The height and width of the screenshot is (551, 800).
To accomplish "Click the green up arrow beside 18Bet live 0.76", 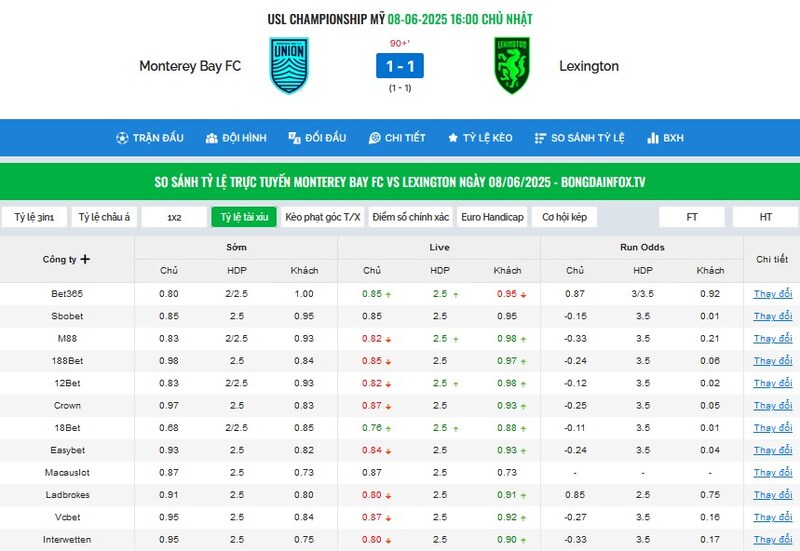I will tap(389, 429).
